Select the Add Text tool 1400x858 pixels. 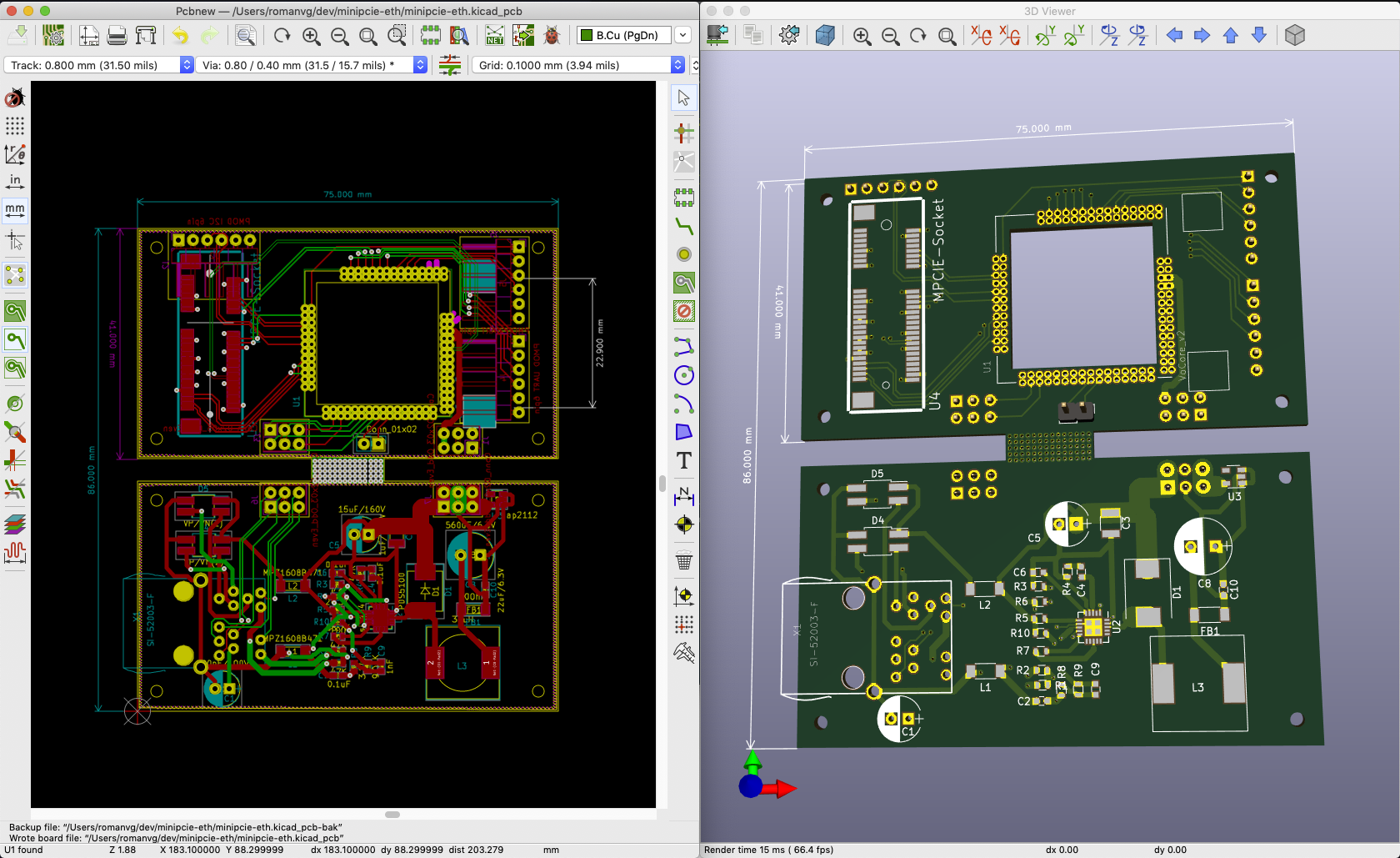coord(683,461)
